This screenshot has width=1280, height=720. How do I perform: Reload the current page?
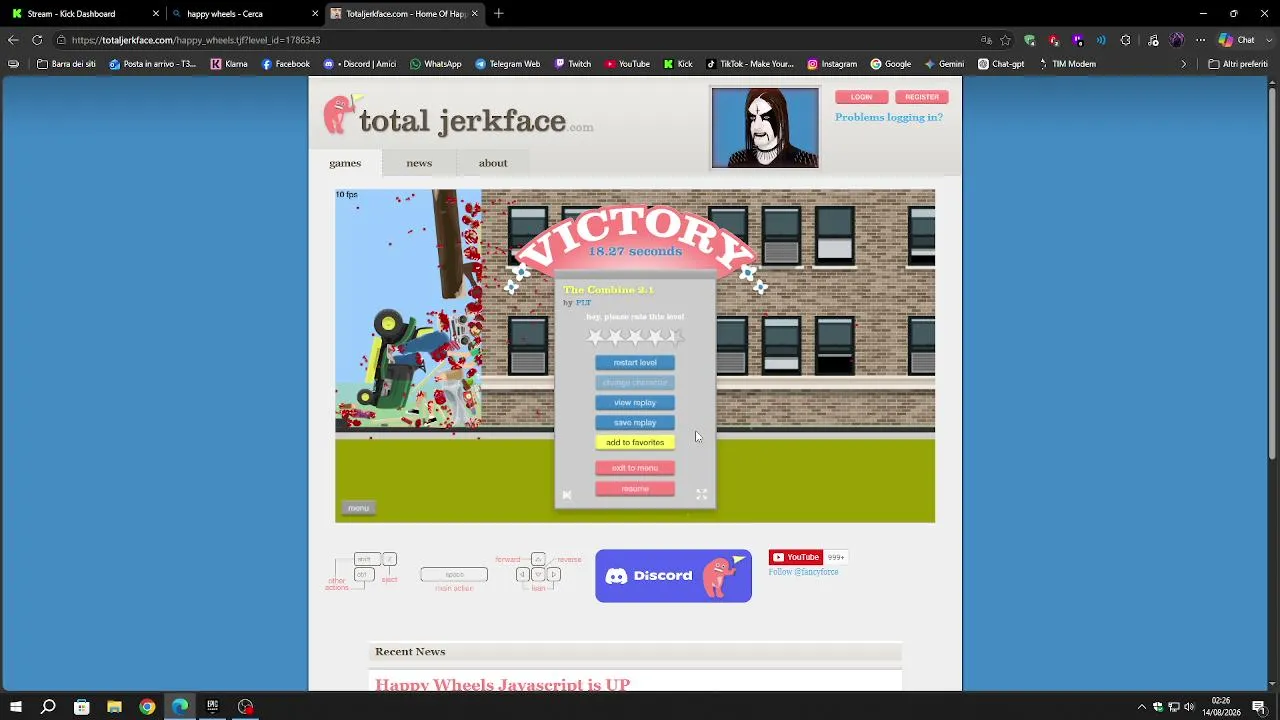coord(37,40)
